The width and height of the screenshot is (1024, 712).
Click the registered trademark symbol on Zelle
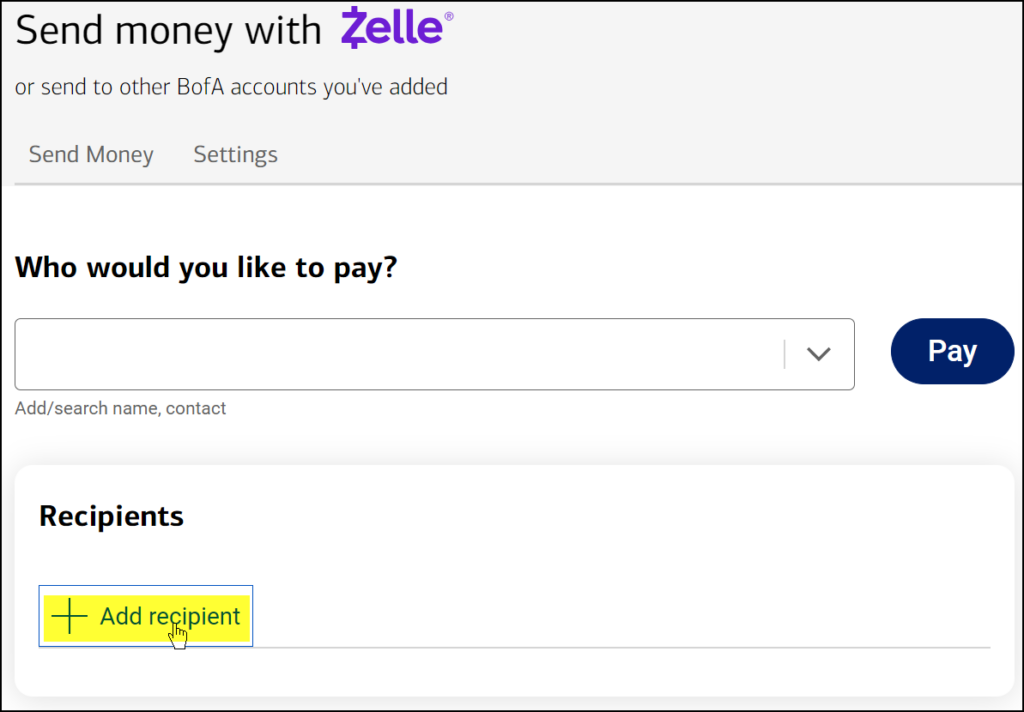pyautogui.click(x=449, y=16)
